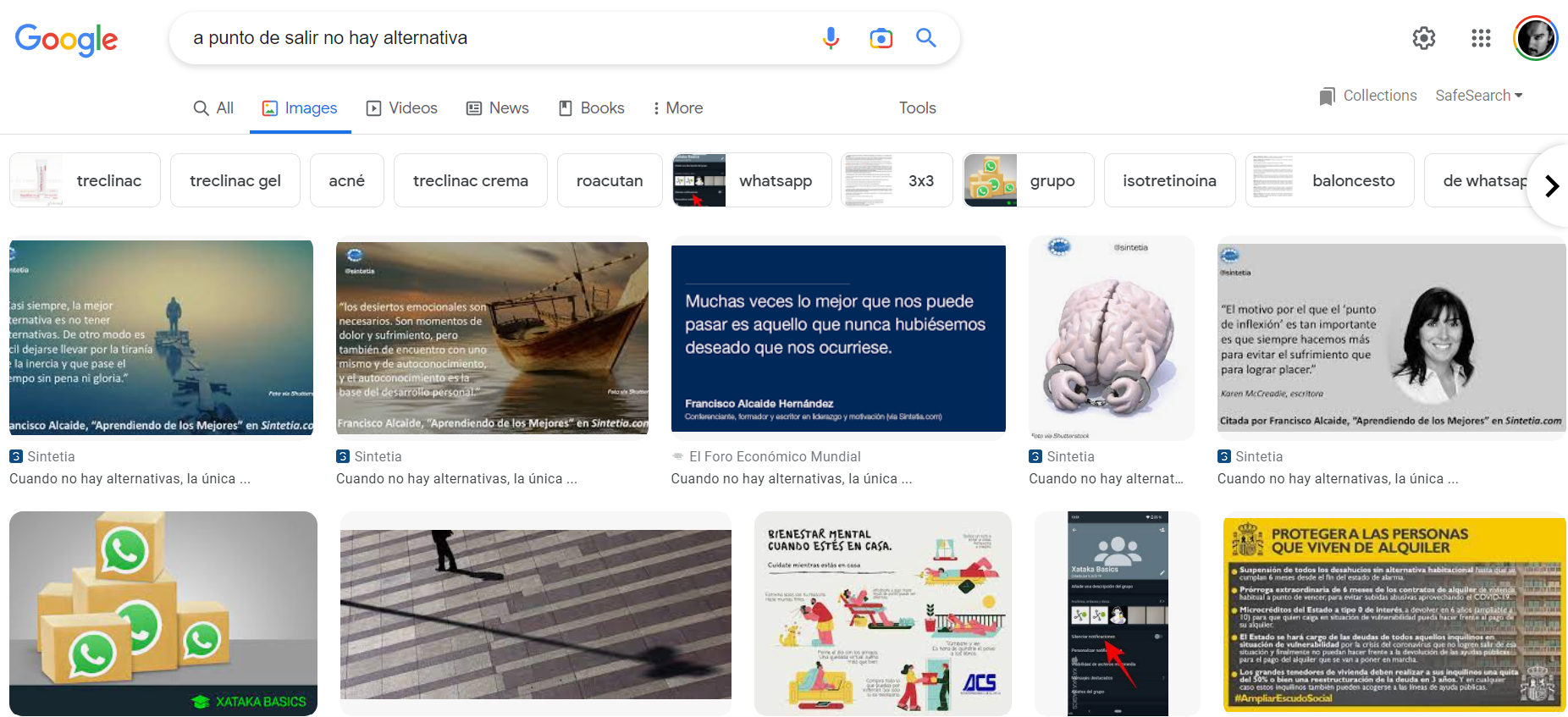Image resolution: width=1568 pixels, height=717 pixels.
Task: Open the WhatsApp boxes Xataka Basics image
Action: (163, 613)
